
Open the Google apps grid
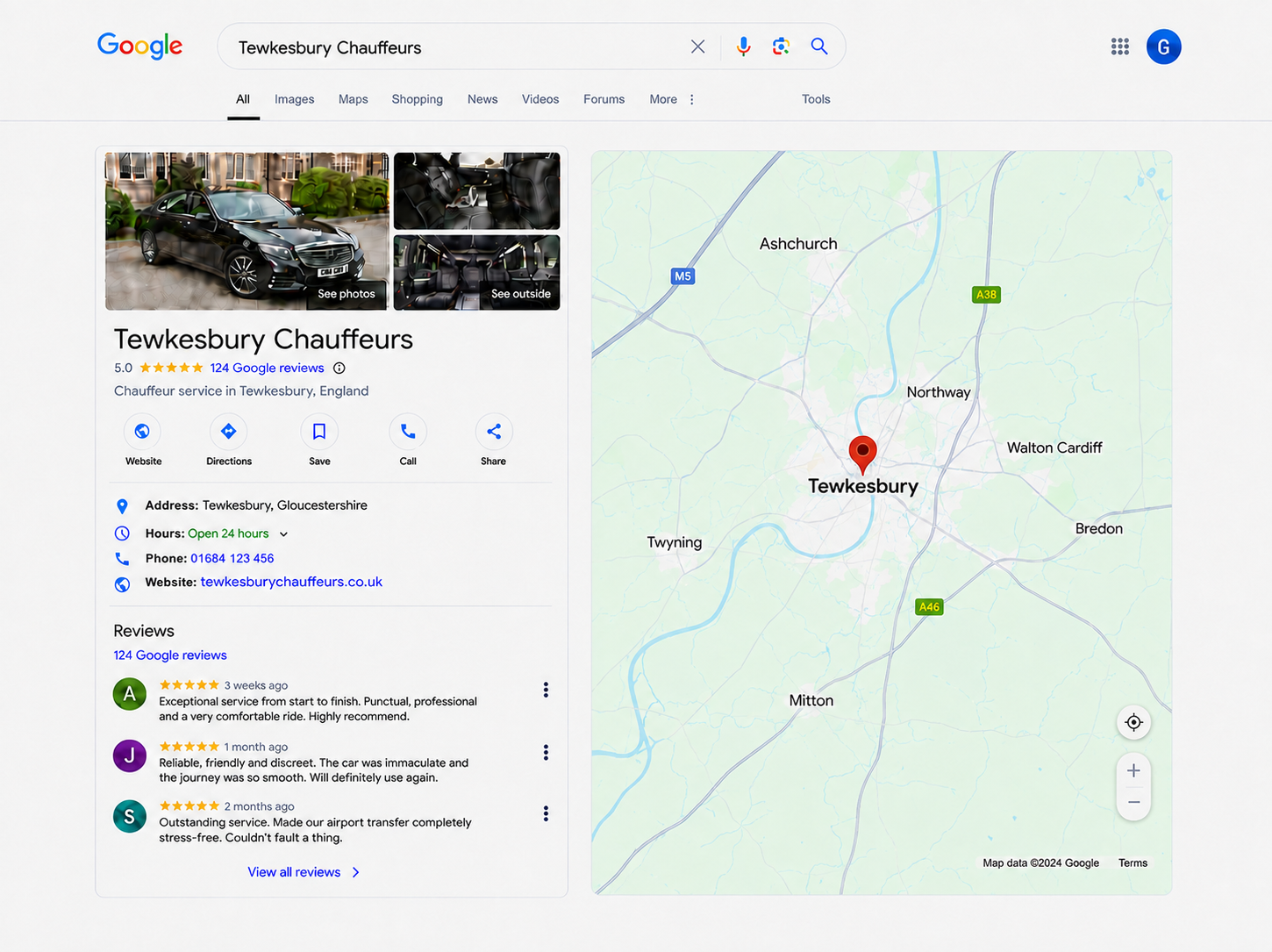coord(1119,47)
